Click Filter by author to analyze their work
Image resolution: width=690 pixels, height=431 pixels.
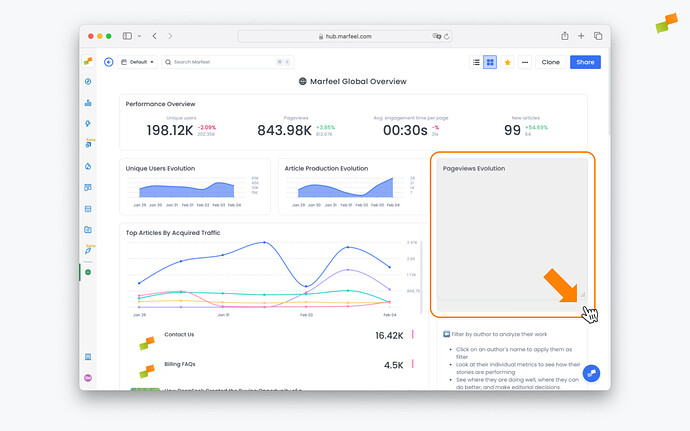tap(499, 334)
